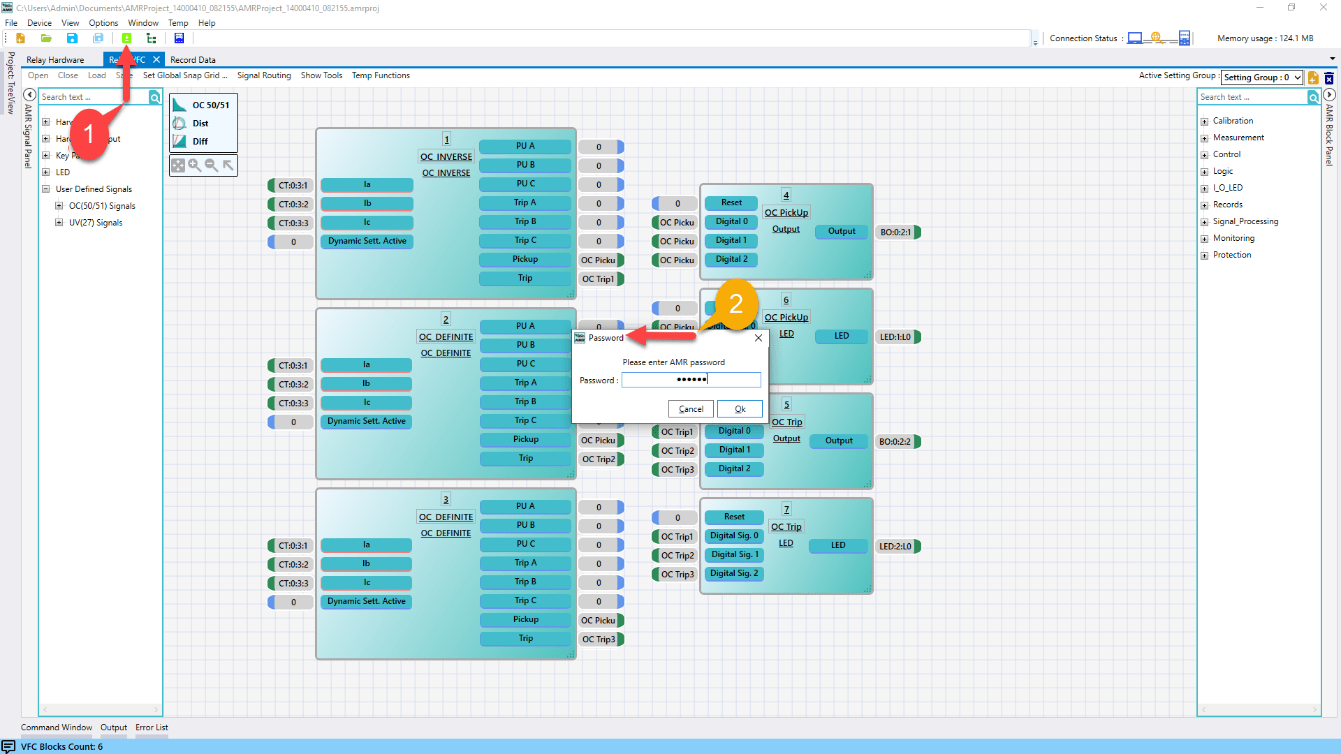Screen dimensions: 1341x754
Task: Expand the Calibration tree node
Action: [x=1204, y=122]
